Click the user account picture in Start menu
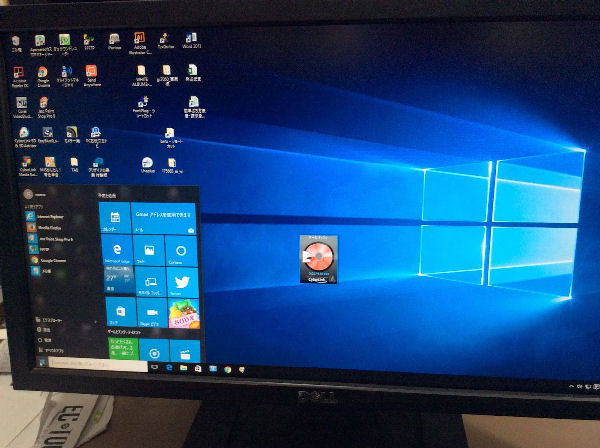Viewport: 600px width, 448px height. pyautogui.click(x=28, y=194)
